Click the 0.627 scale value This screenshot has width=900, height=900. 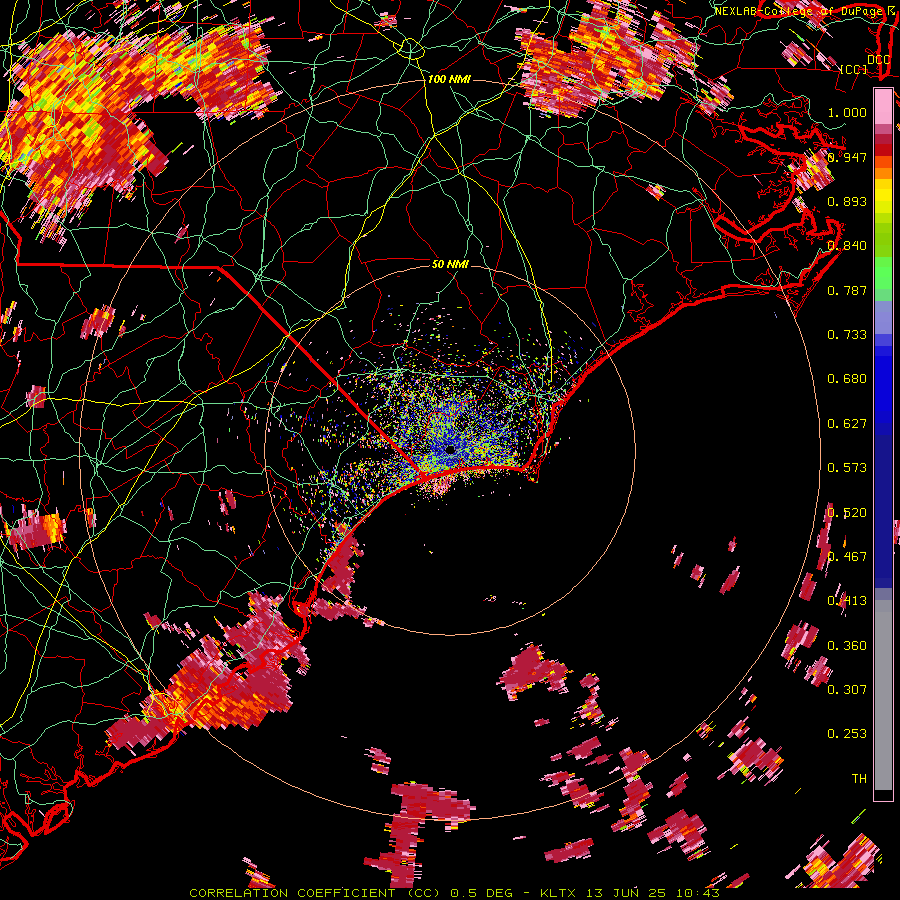pos(847,424)
